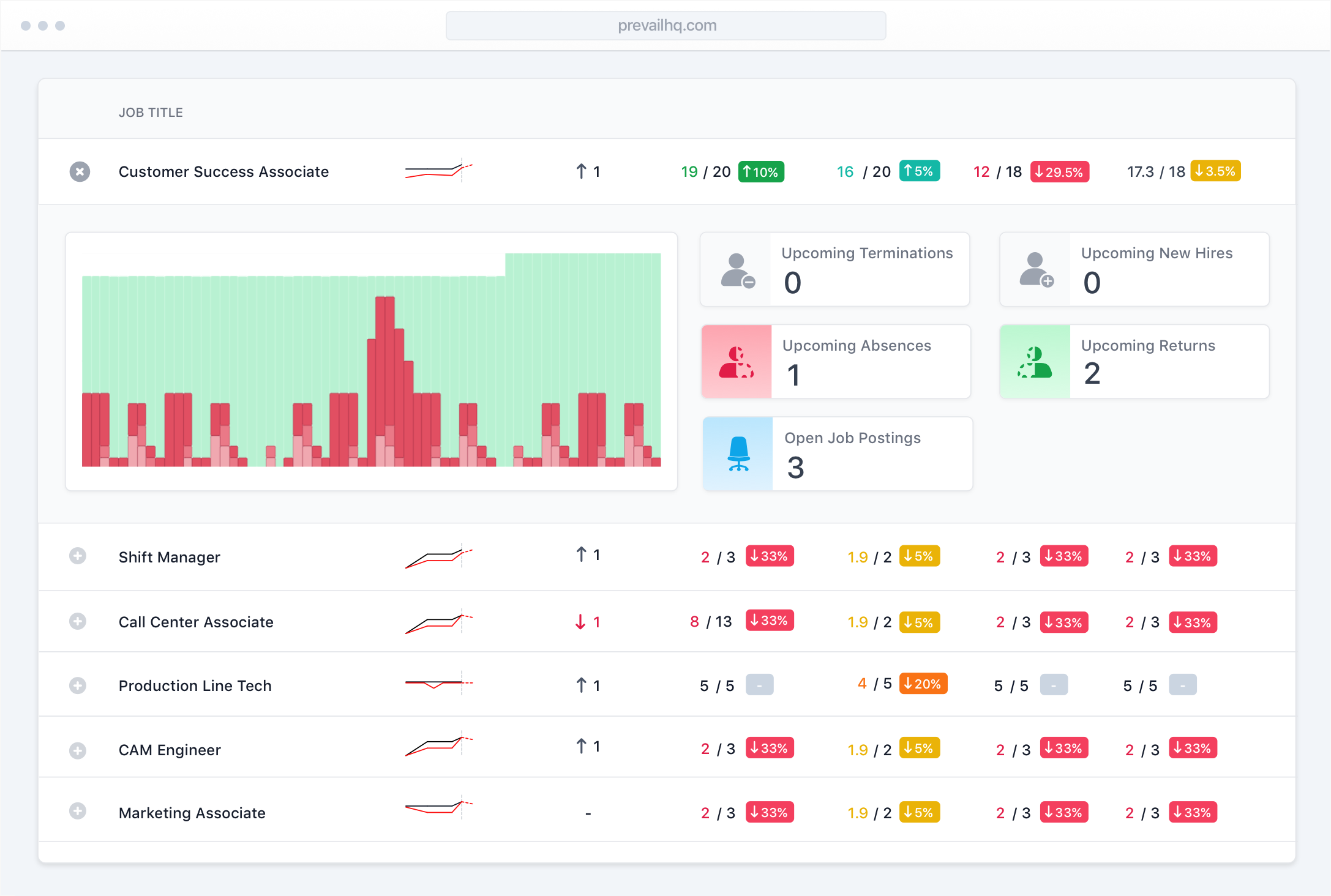Click the green Upcoming Returns icon
The height and width of the screenshot is (896, 1331).
click(1035, 362)
